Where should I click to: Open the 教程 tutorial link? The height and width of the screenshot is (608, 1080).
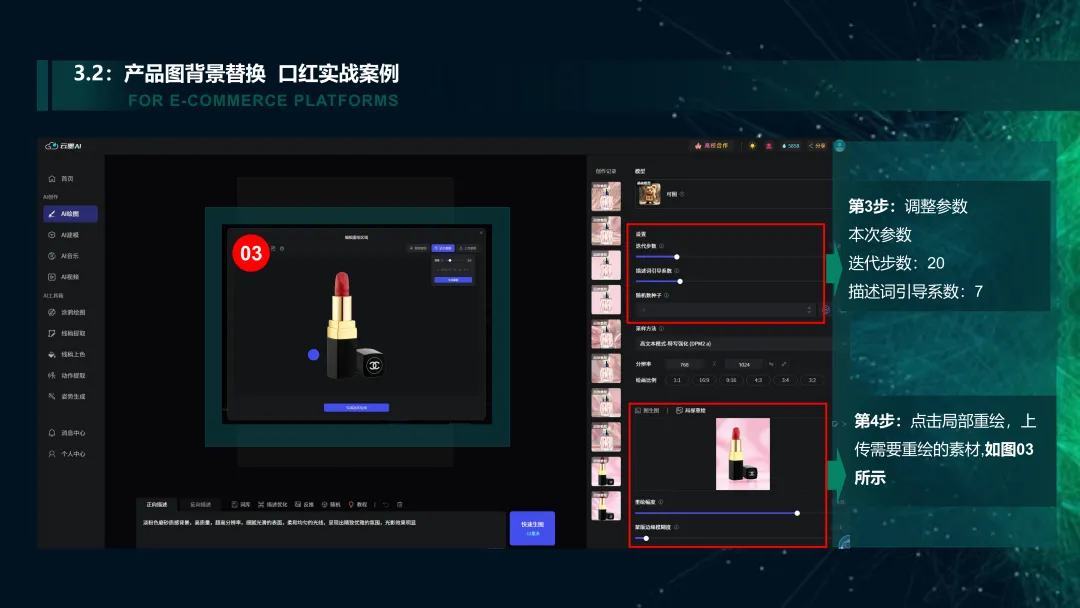tap(357, 505)
